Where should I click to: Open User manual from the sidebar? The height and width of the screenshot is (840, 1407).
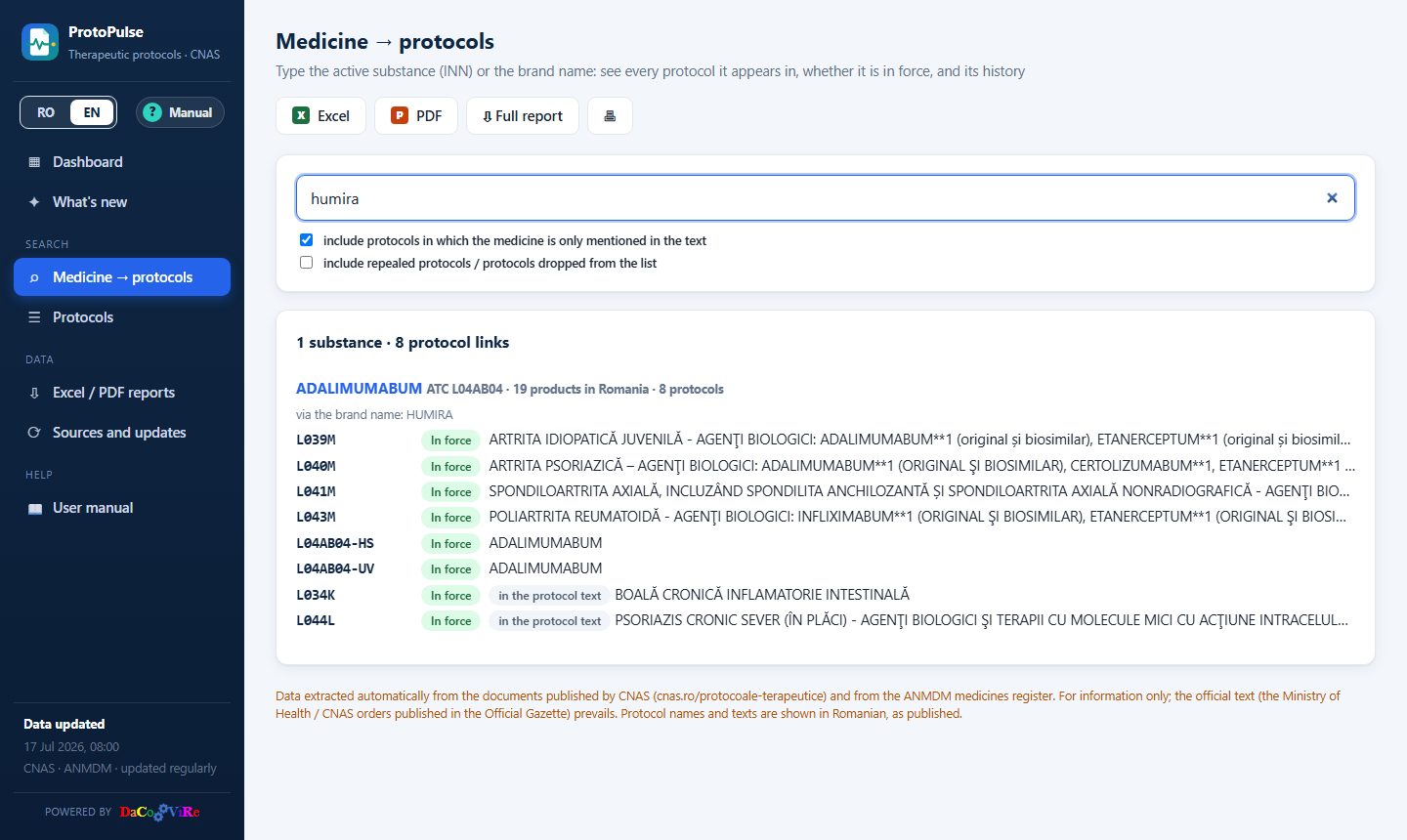coord(122,508)
